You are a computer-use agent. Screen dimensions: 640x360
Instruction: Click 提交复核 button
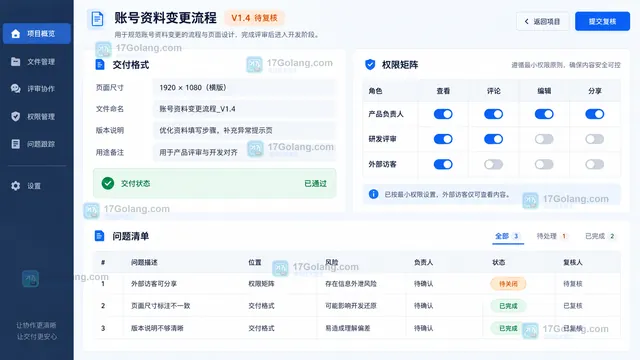coord(602,22)
